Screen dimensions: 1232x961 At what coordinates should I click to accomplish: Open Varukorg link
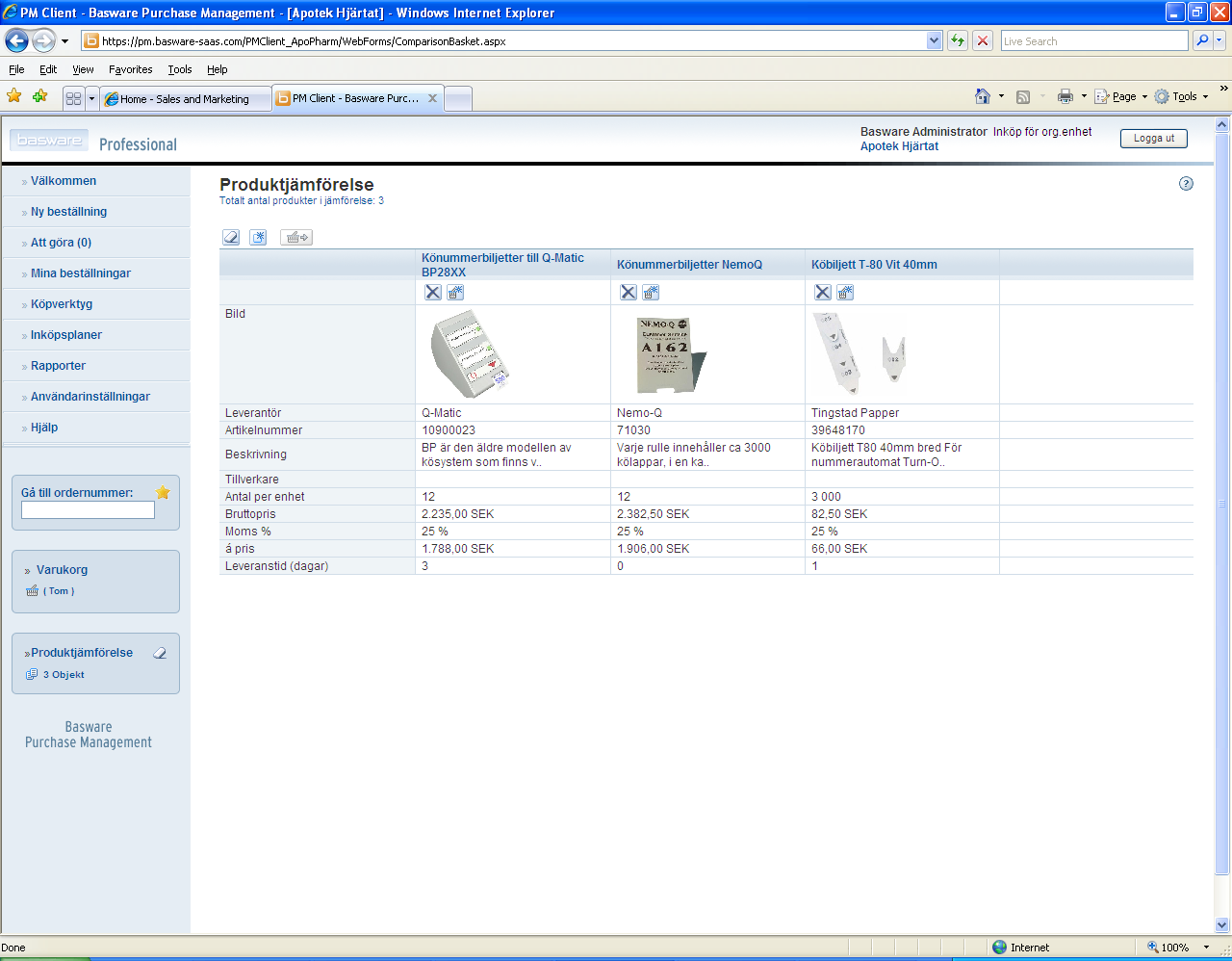coord(62,570)
